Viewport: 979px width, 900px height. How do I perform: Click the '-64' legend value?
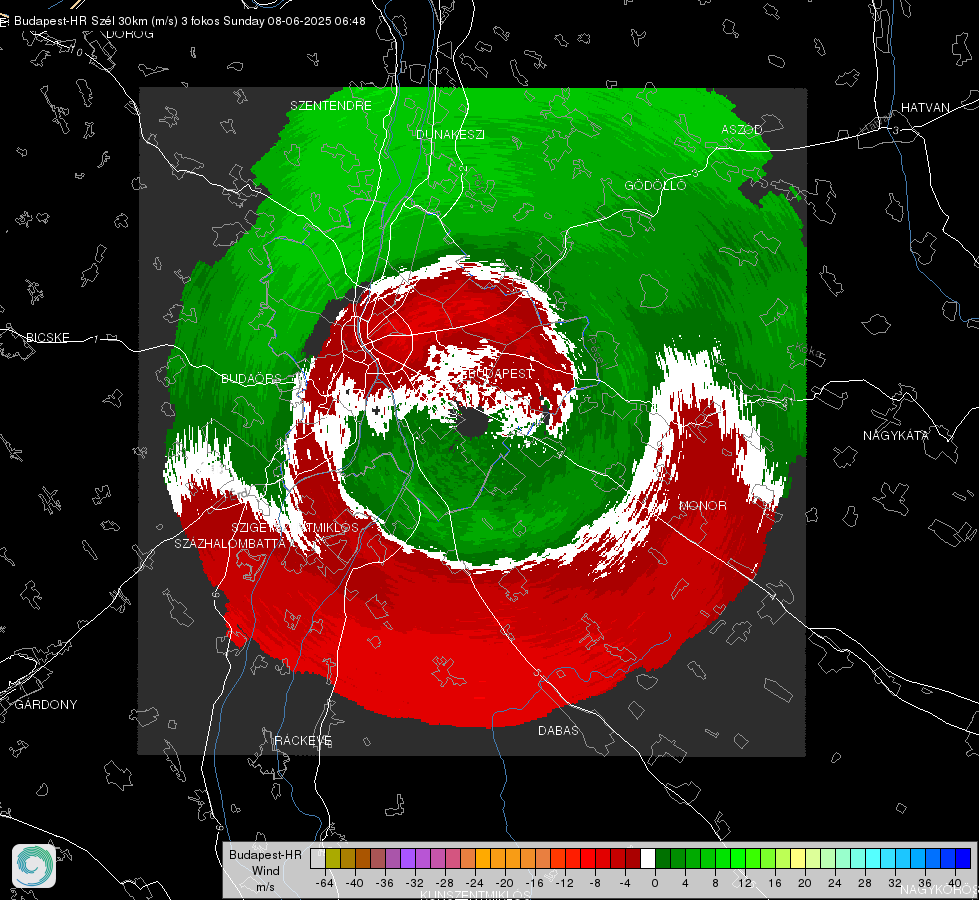pyautogui.click(x=325, y=883)
